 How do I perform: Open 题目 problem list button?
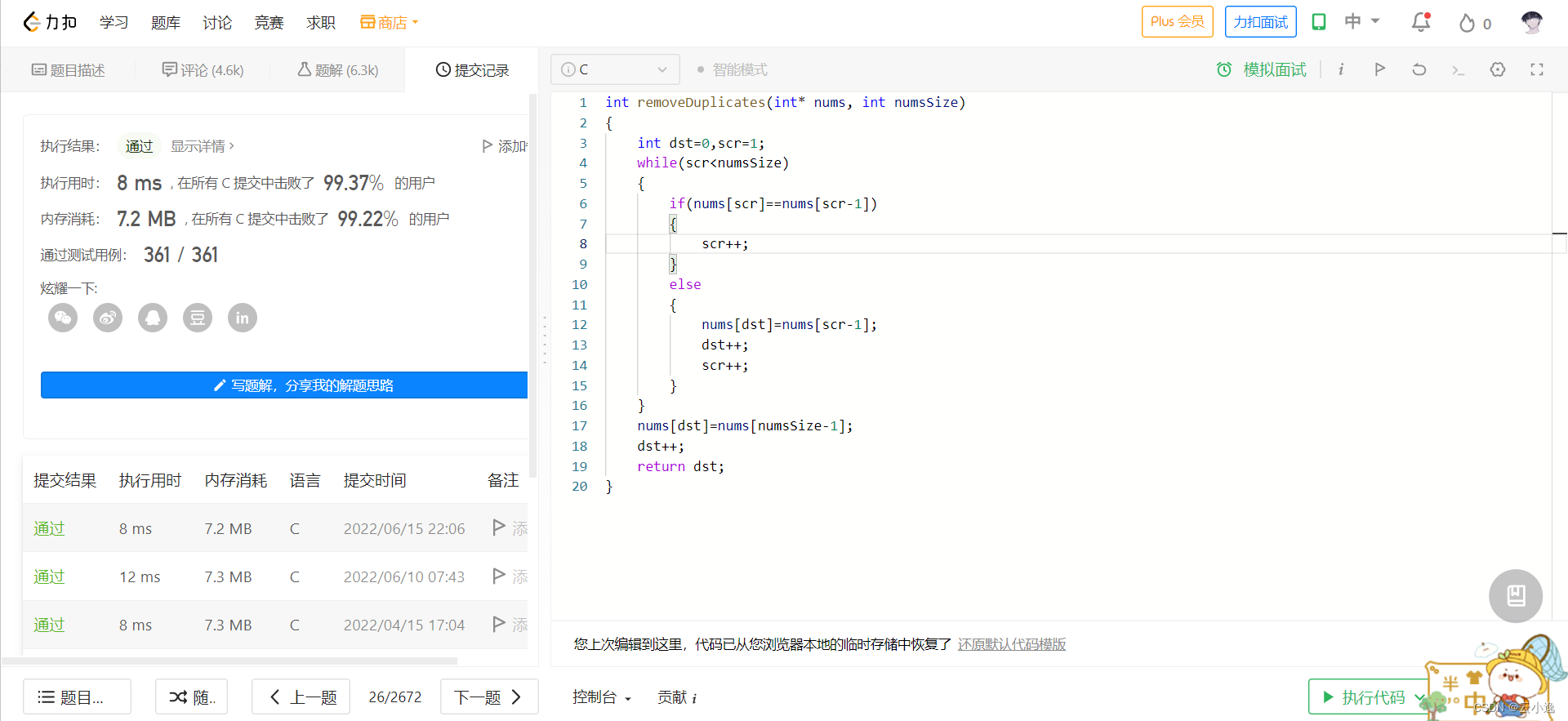coord(77,697)
